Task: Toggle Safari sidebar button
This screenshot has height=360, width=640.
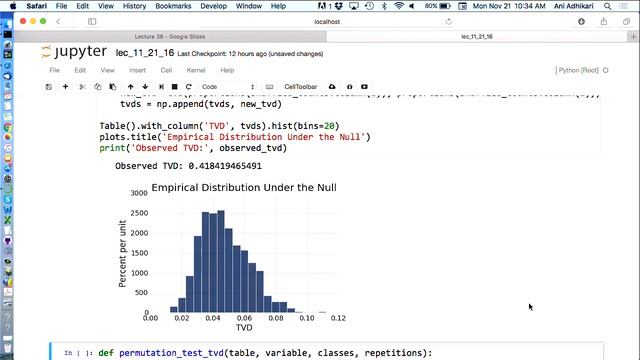Action: click(x=92, y=21)
